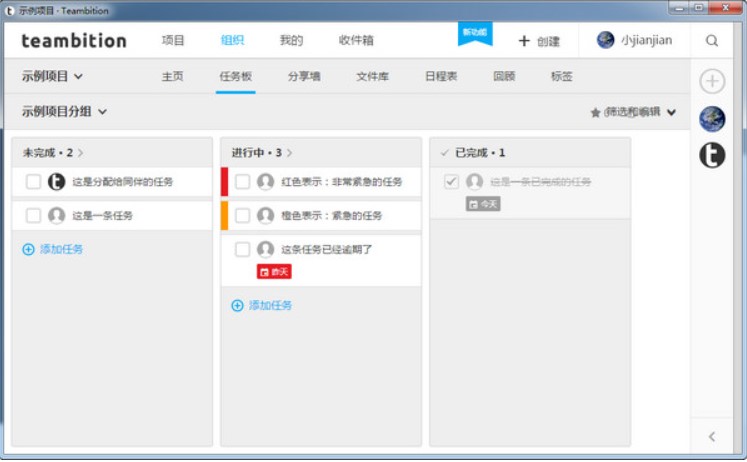747x462 pixels.
Task: Open the 组织 top menu
Action: tap(232, 40)
